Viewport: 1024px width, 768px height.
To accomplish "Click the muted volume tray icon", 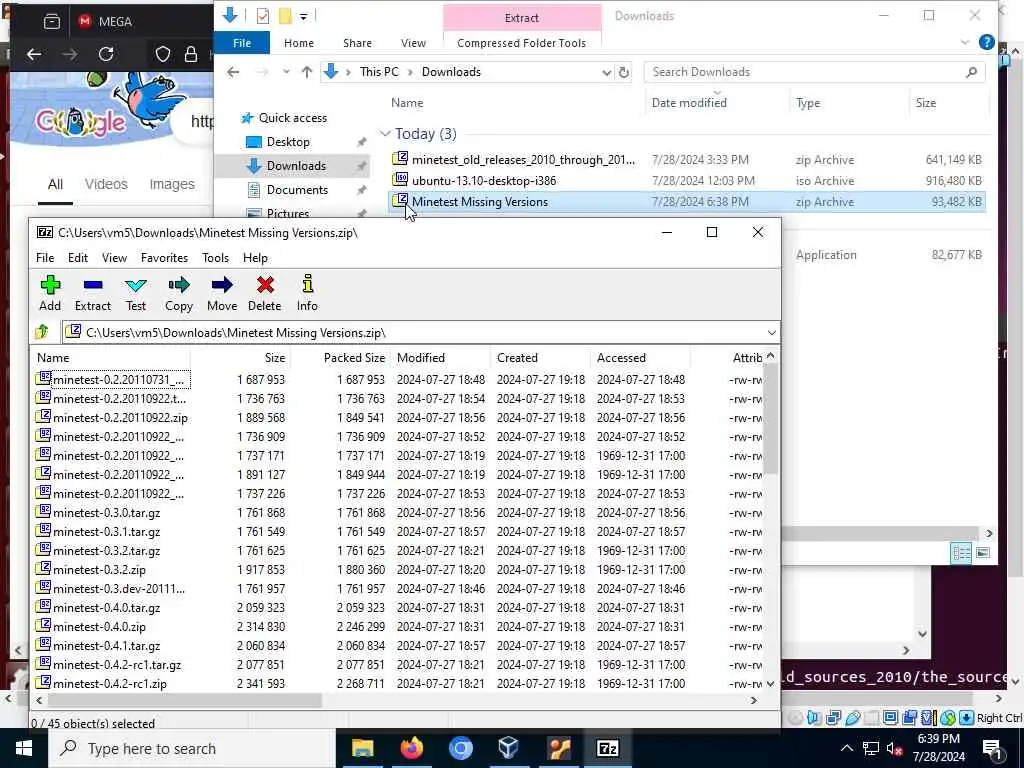I will click(x=895, y=748).
